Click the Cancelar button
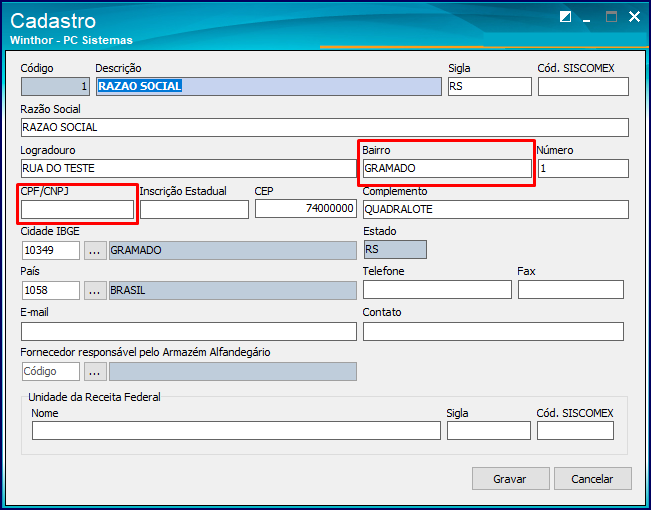Image resolution: width=651 pixels, height=510 pixels. (592, 478)
